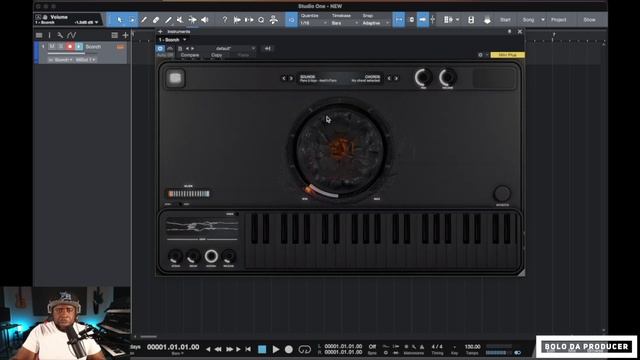Open the Start page

[x=505, y=20]
